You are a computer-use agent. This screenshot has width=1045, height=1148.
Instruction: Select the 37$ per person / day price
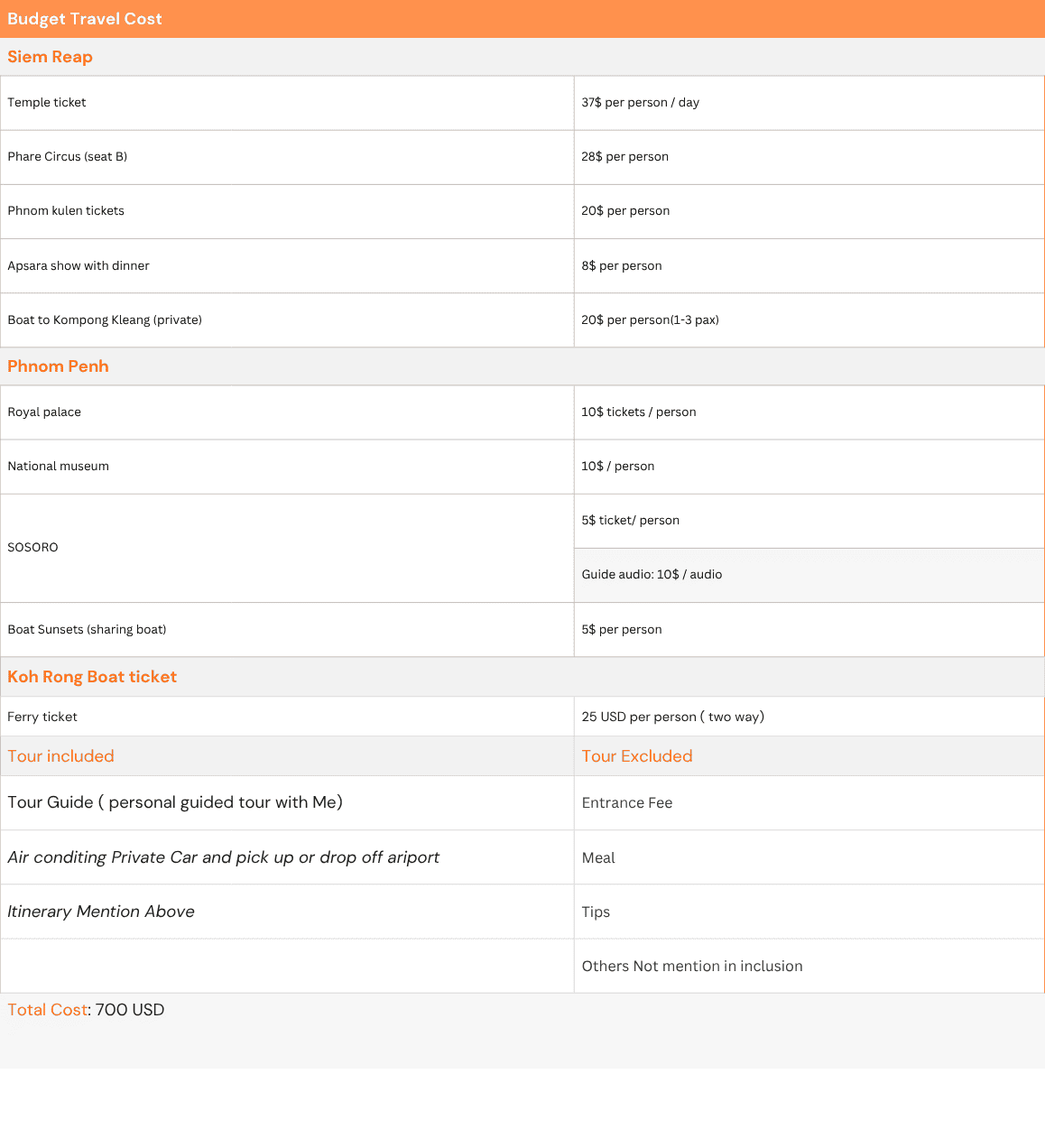coord(640,103)
